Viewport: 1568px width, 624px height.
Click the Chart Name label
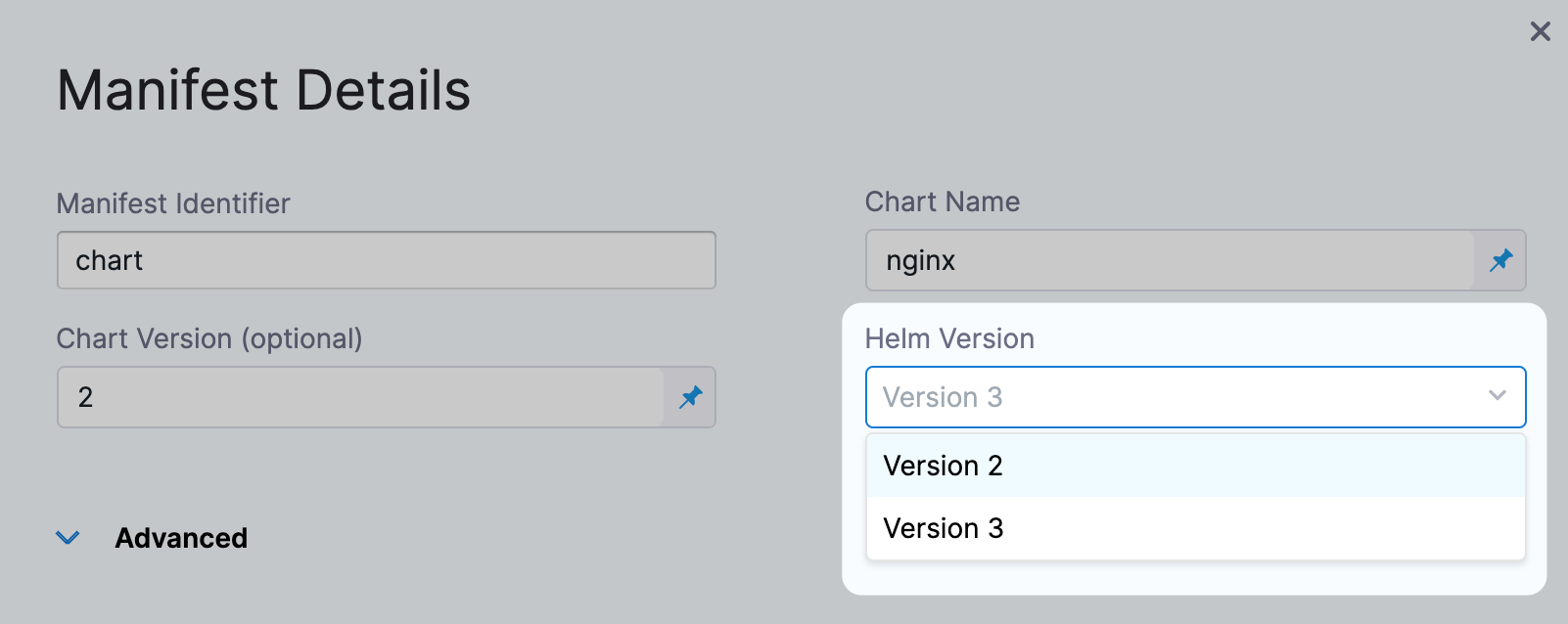point(942,201)
